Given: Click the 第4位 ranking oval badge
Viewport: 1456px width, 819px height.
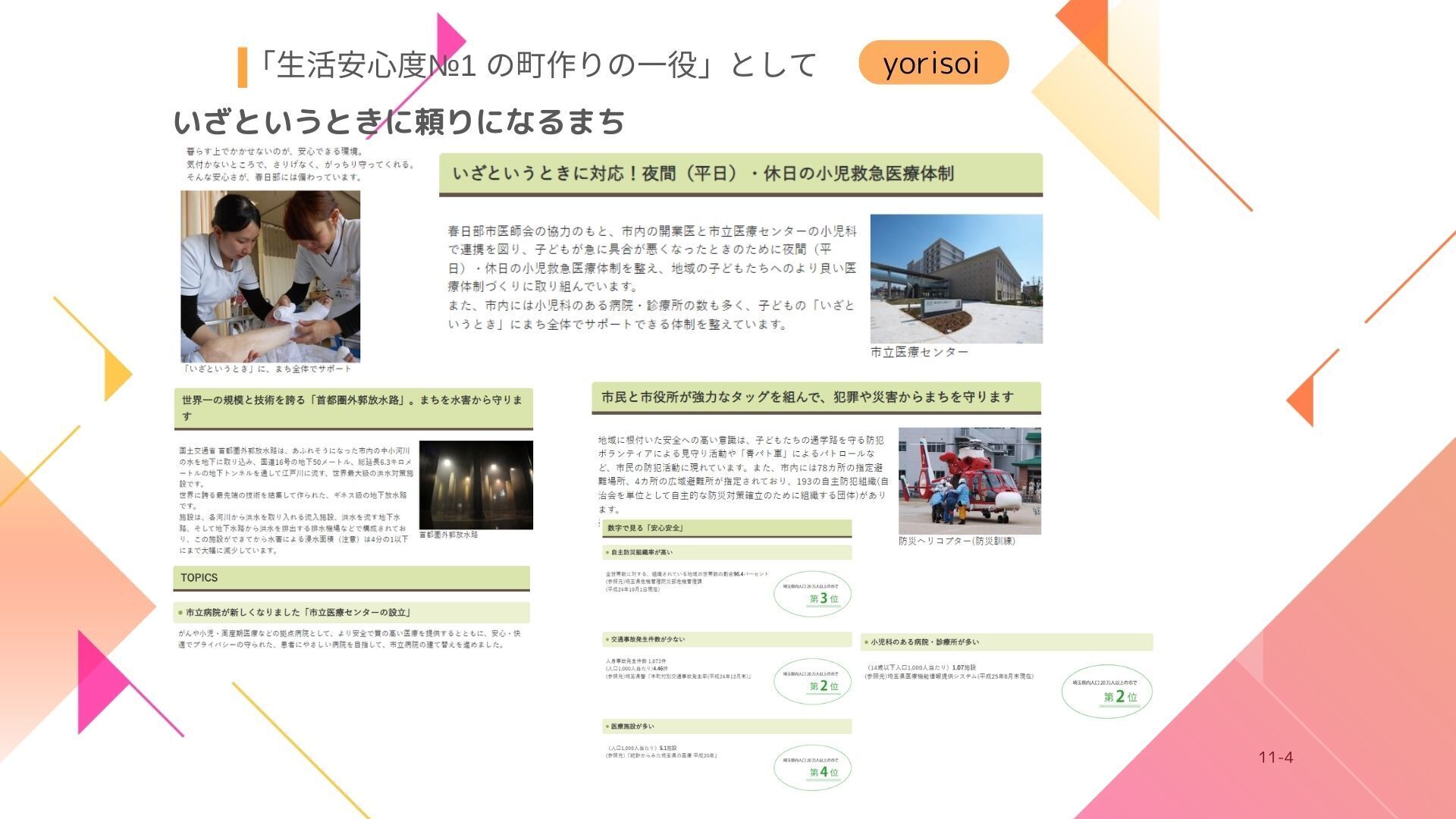Looking at the screenshot, I should pos(812,767).
